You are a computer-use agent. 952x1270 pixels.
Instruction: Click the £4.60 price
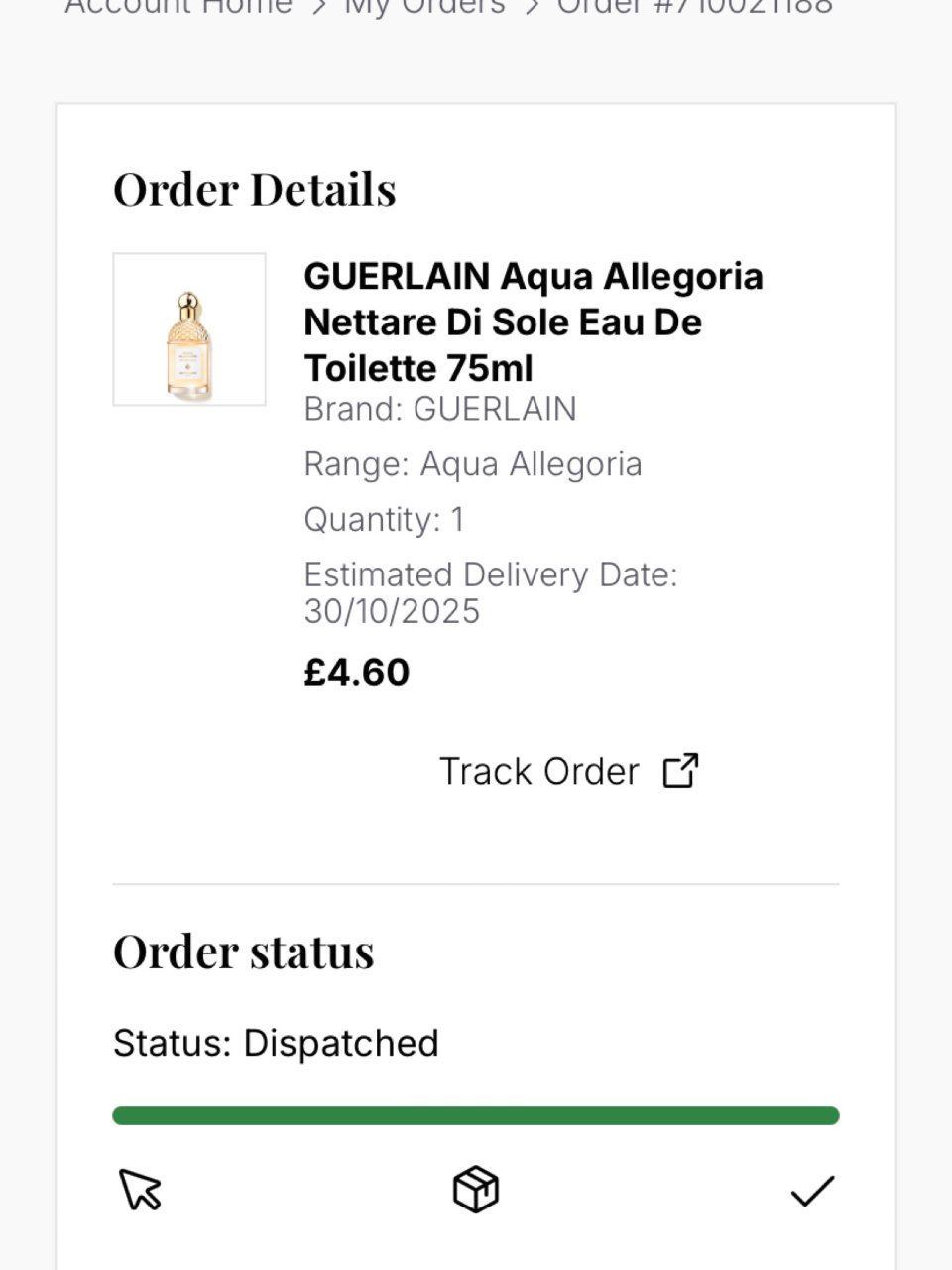356,673
